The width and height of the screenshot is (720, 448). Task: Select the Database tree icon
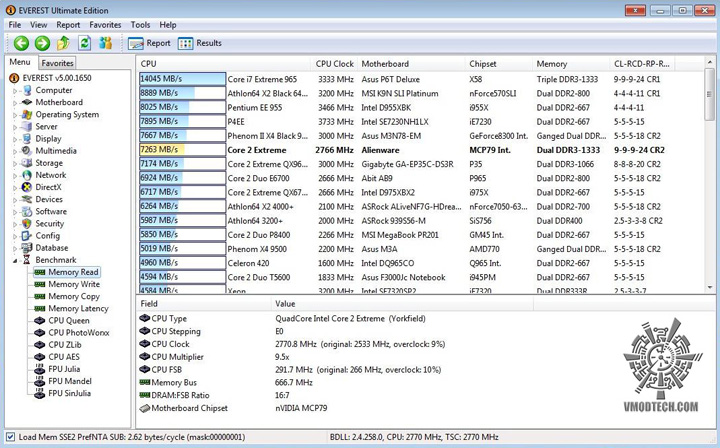tap(27, 248)
